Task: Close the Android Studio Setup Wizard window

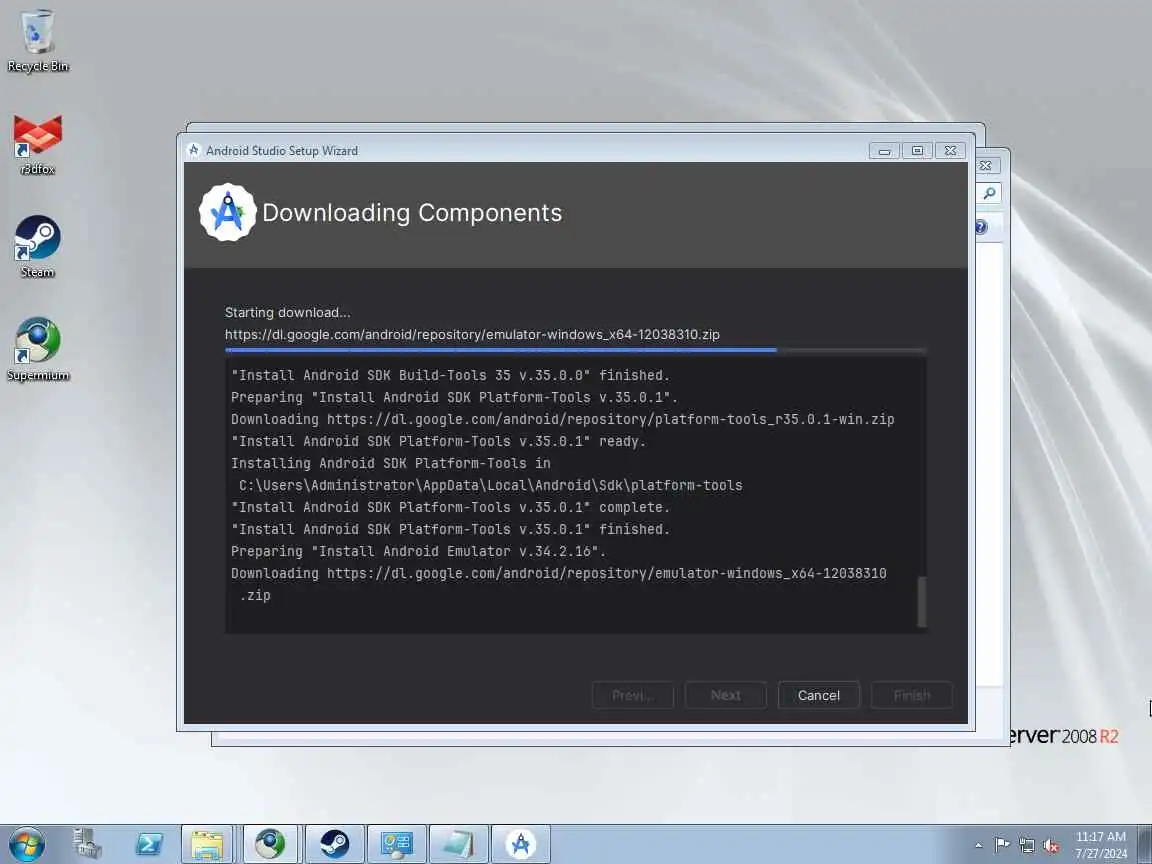Action: coord(950,151)
